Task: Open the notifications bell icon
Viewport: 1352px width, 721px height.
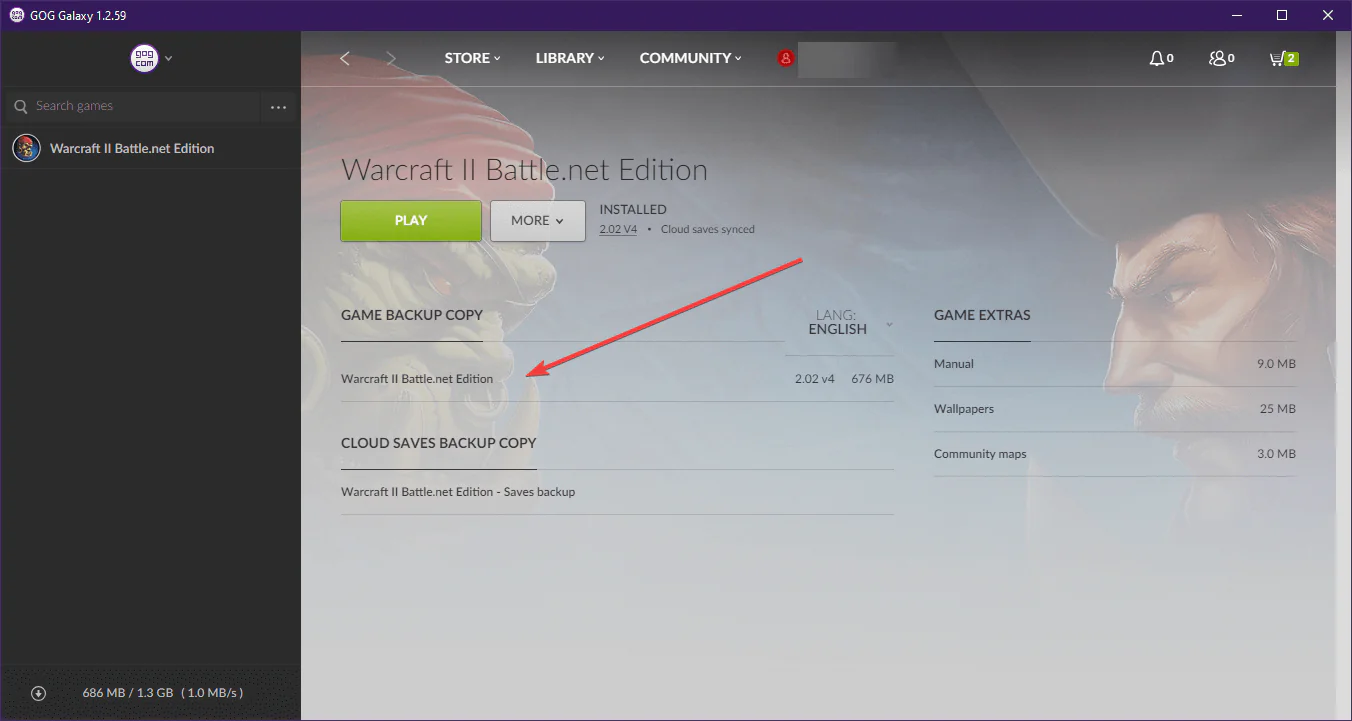Action: [1157, 58]
